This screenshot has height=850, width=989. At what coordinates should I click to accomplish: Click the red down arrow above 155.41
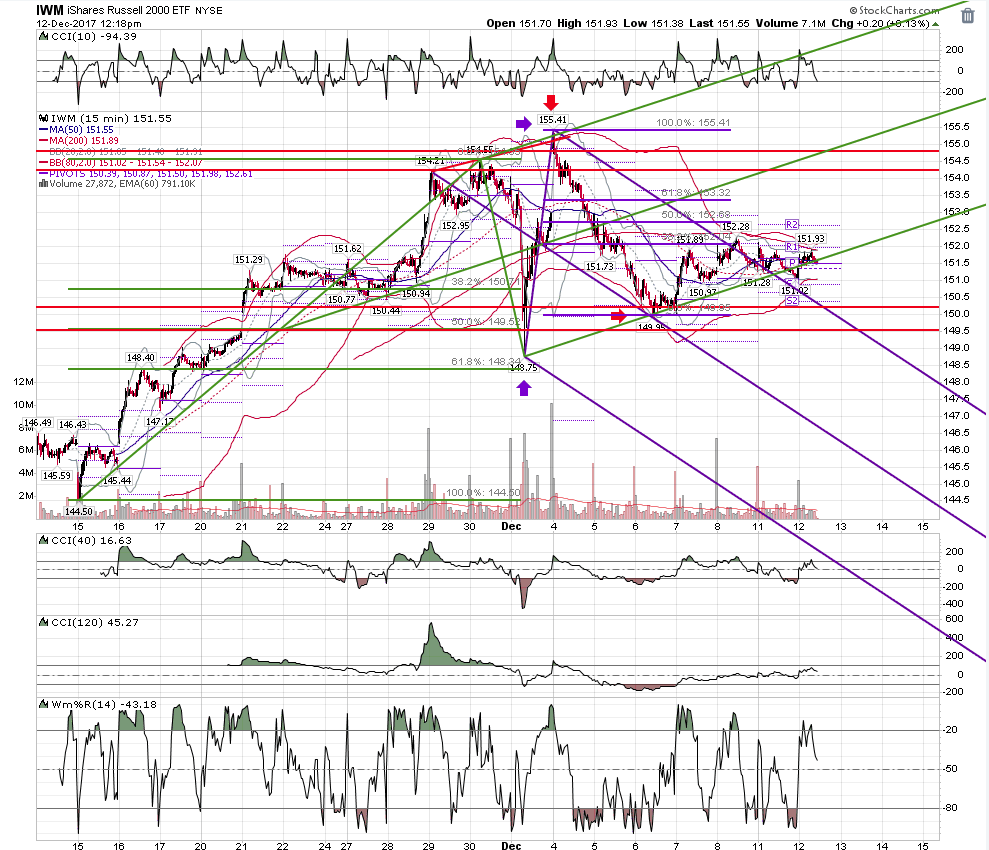tap(551, 102)
